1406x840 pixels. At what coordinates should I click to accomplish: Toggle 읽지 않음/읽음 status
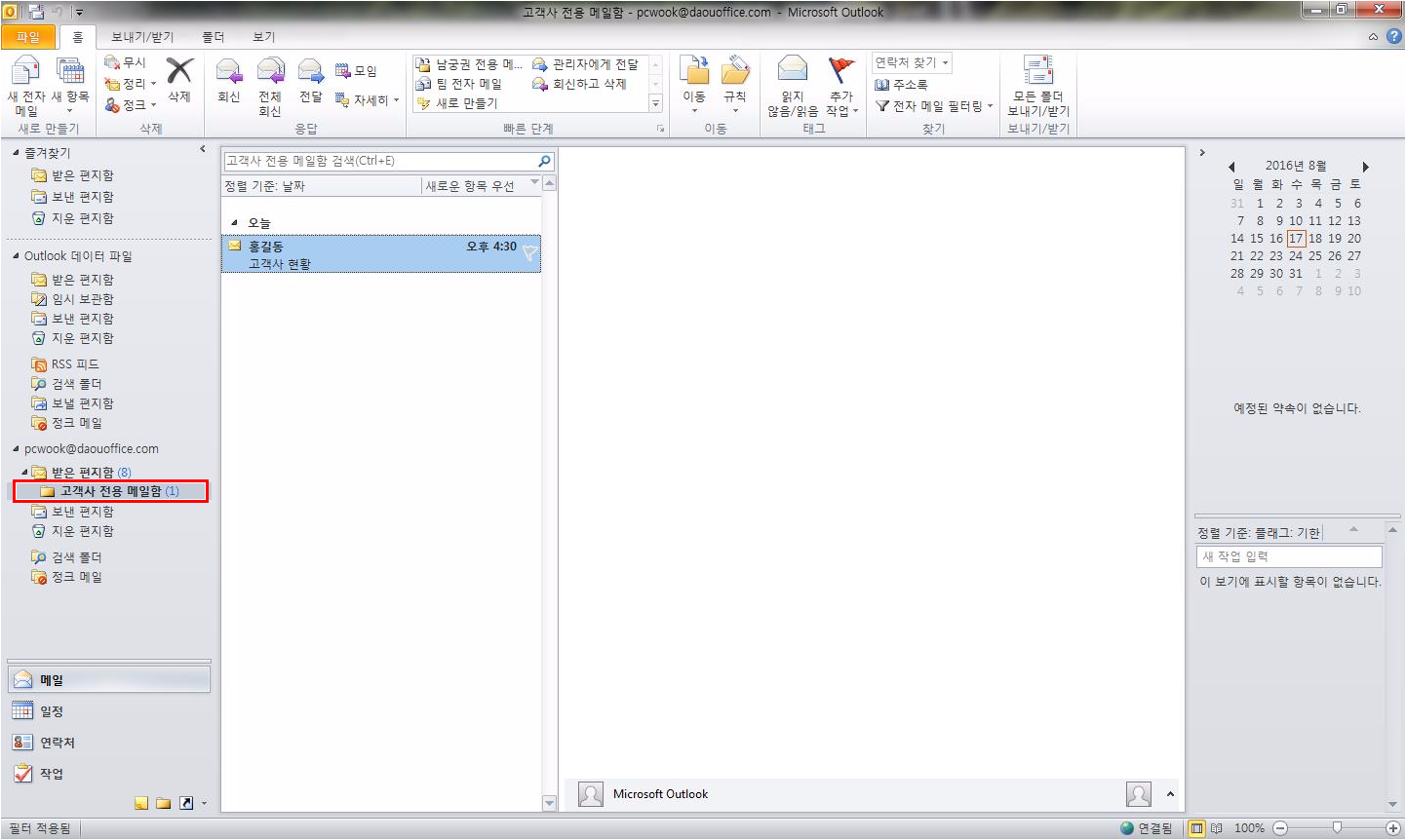click(793, 87)
